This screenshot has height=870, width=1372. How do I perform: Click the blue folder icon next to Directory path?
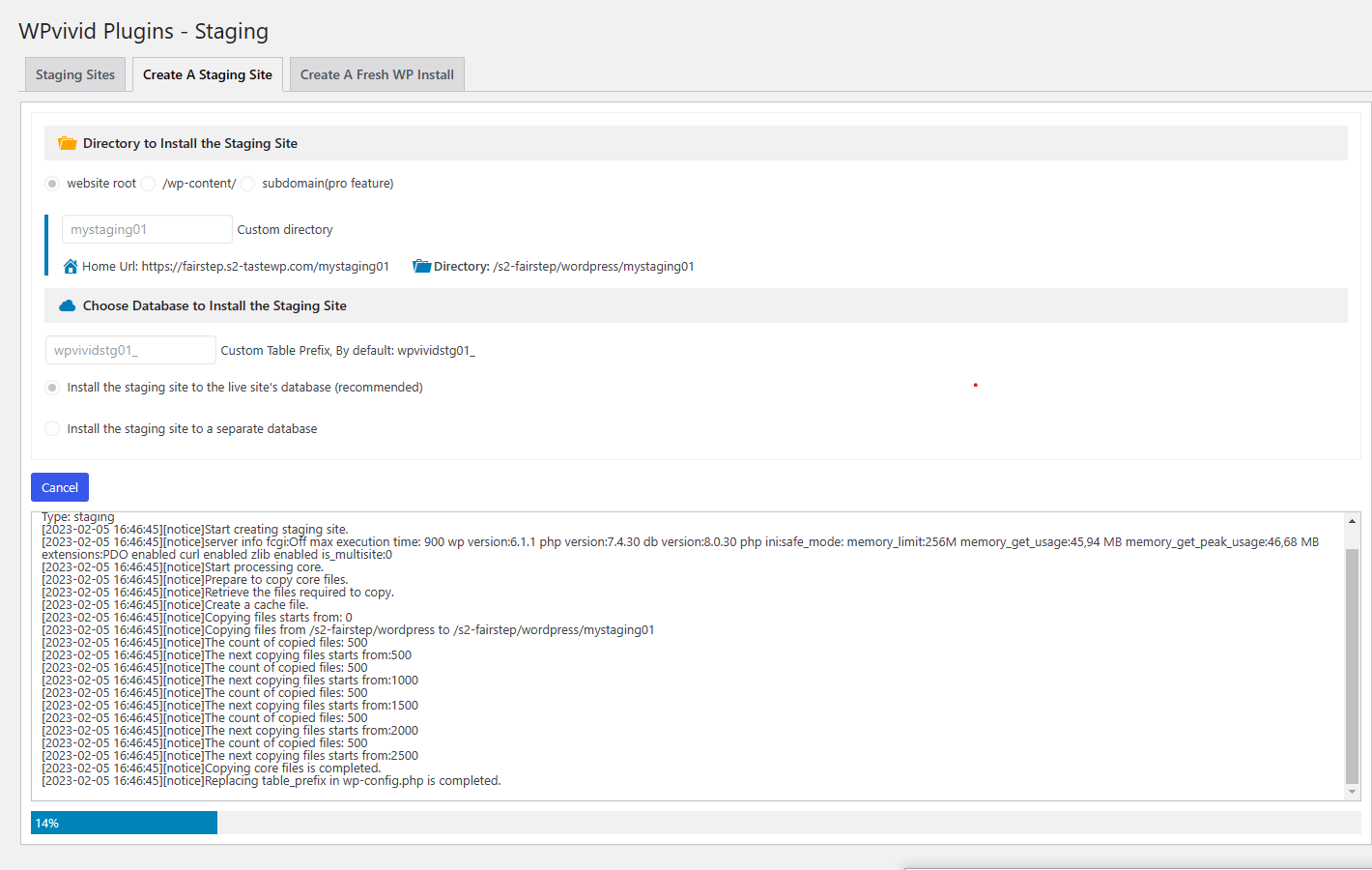click(421, 267)
